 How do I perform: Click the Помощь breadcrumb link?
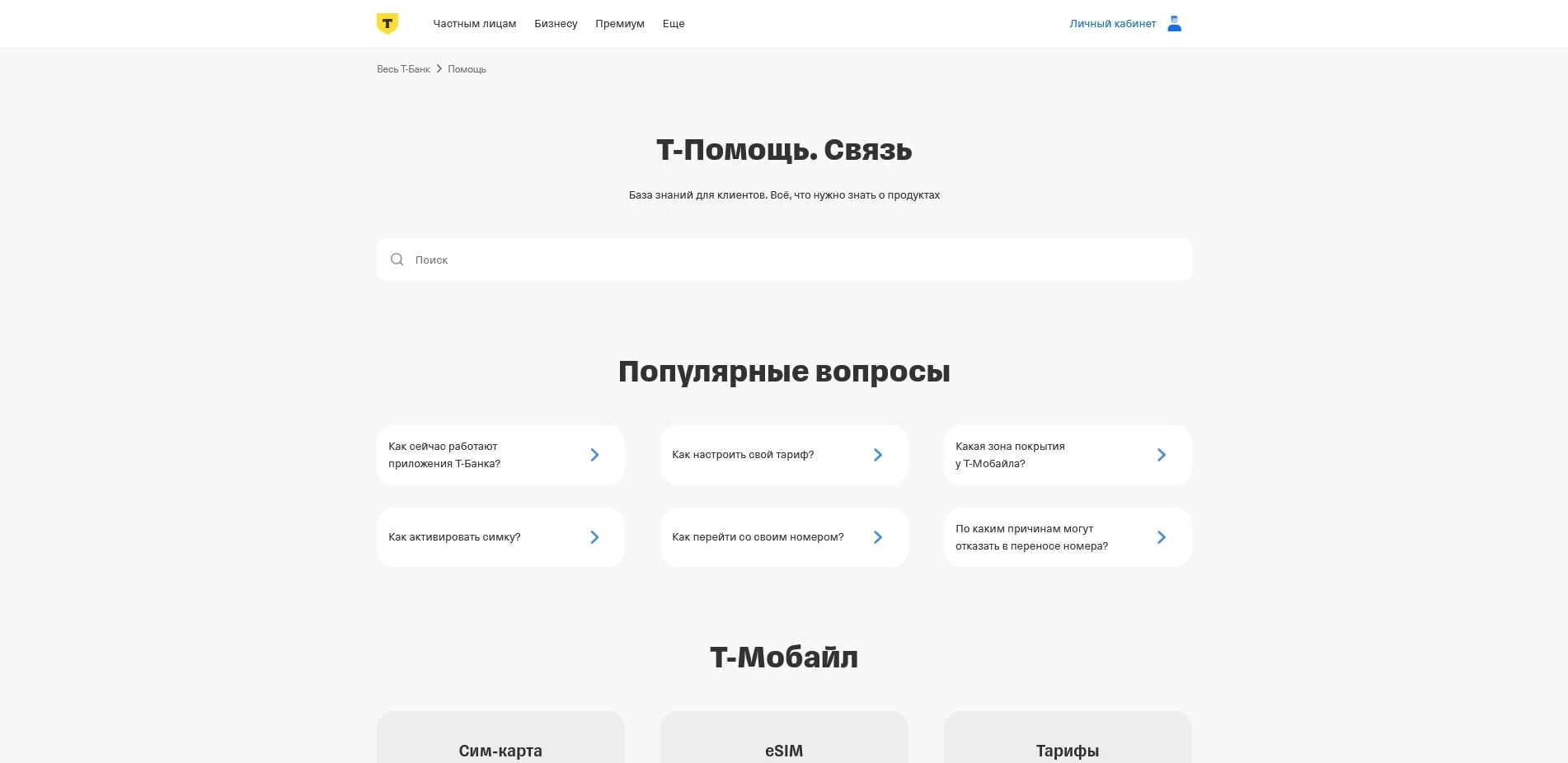coord(467,68)
